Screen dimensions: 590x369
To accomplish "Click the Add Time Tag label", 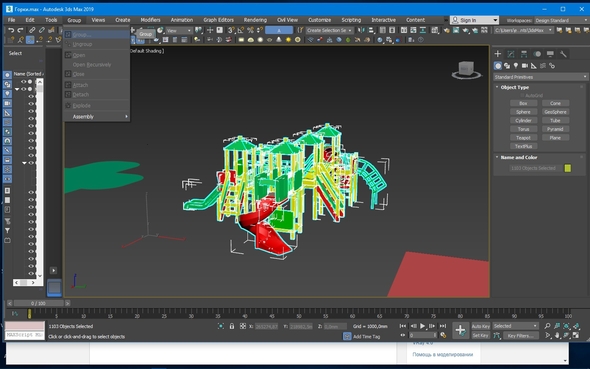I will (x=366, y=337).
